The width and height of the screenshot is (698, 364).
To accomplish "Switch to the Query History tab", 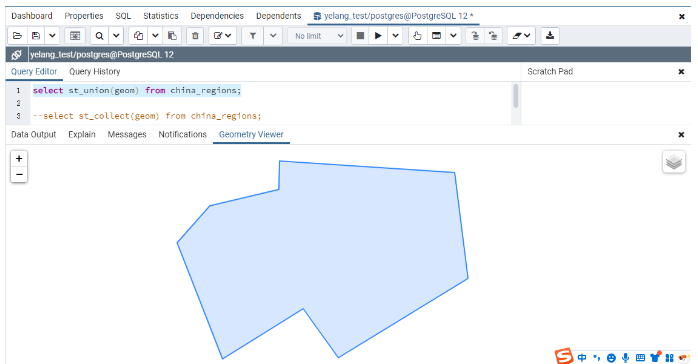I will (x=94, y=72).
